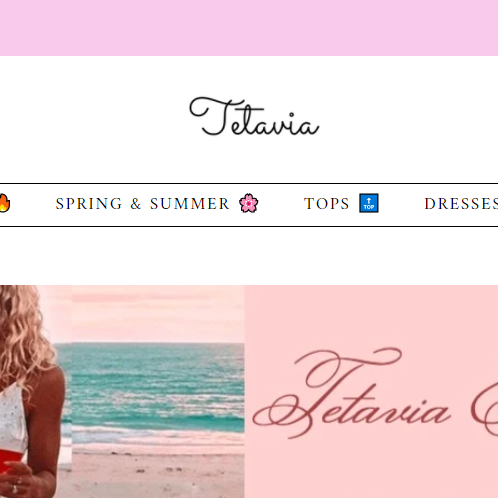This screenshot has width=498, height=498.
Task: Click the cherry blossom icon beside Summer
Action: pos(249,203)
